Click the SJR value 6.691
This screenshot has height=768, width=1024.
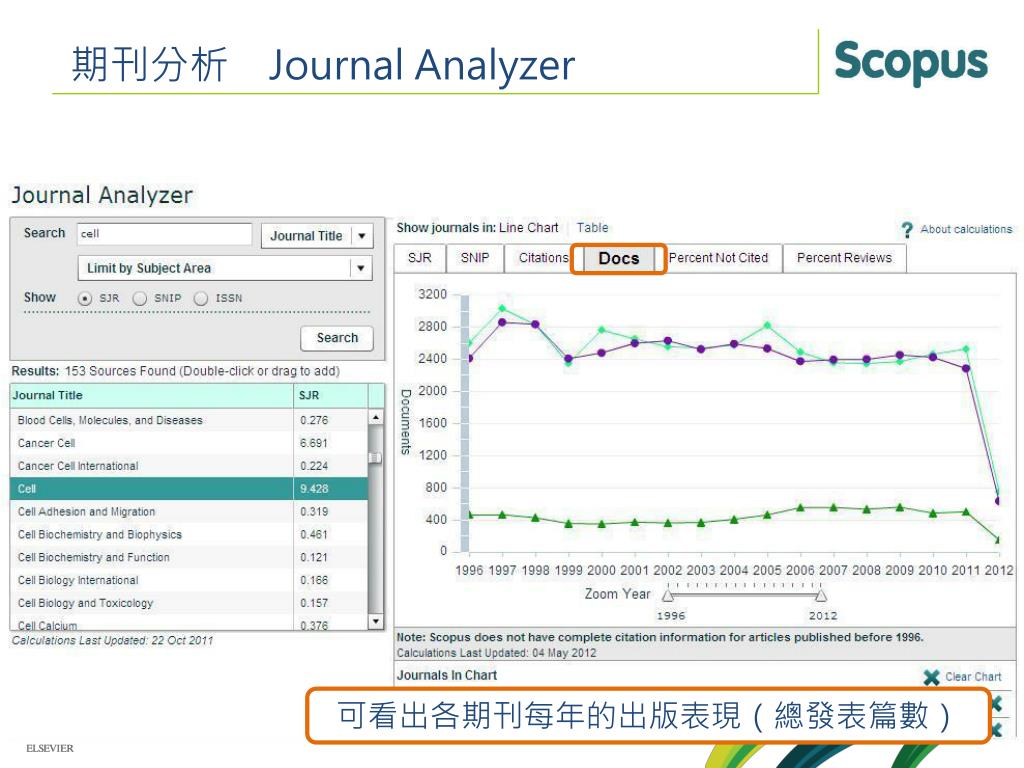click(314, 443)
